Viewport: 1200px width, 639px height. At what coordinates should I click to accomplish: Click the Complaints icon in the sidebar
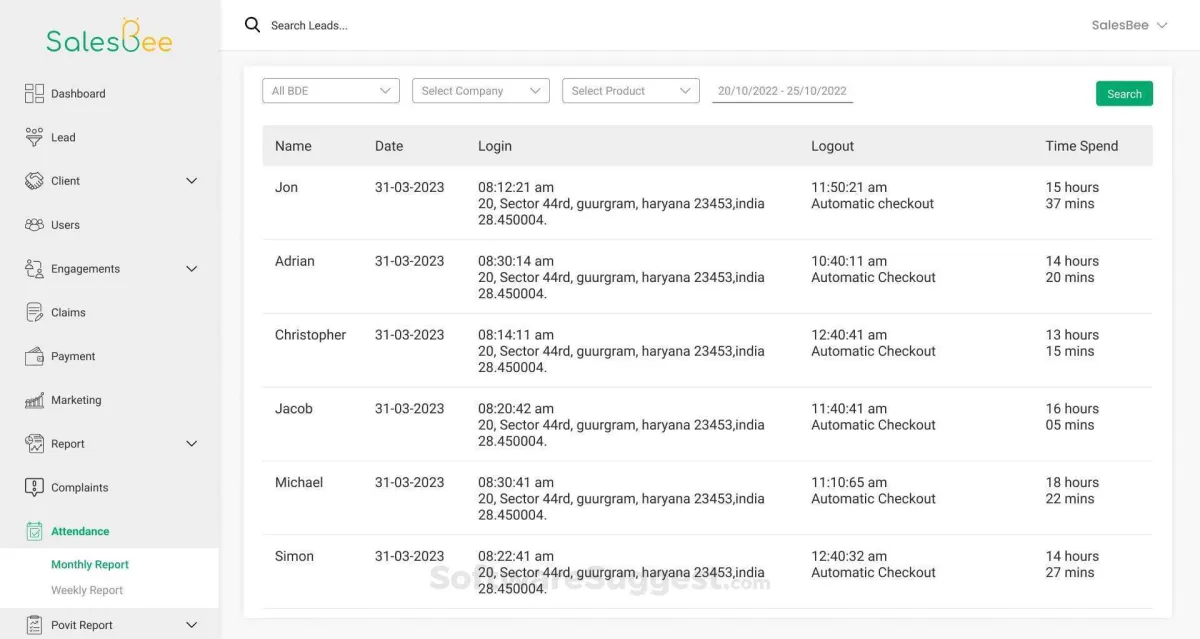coord(34,487)
